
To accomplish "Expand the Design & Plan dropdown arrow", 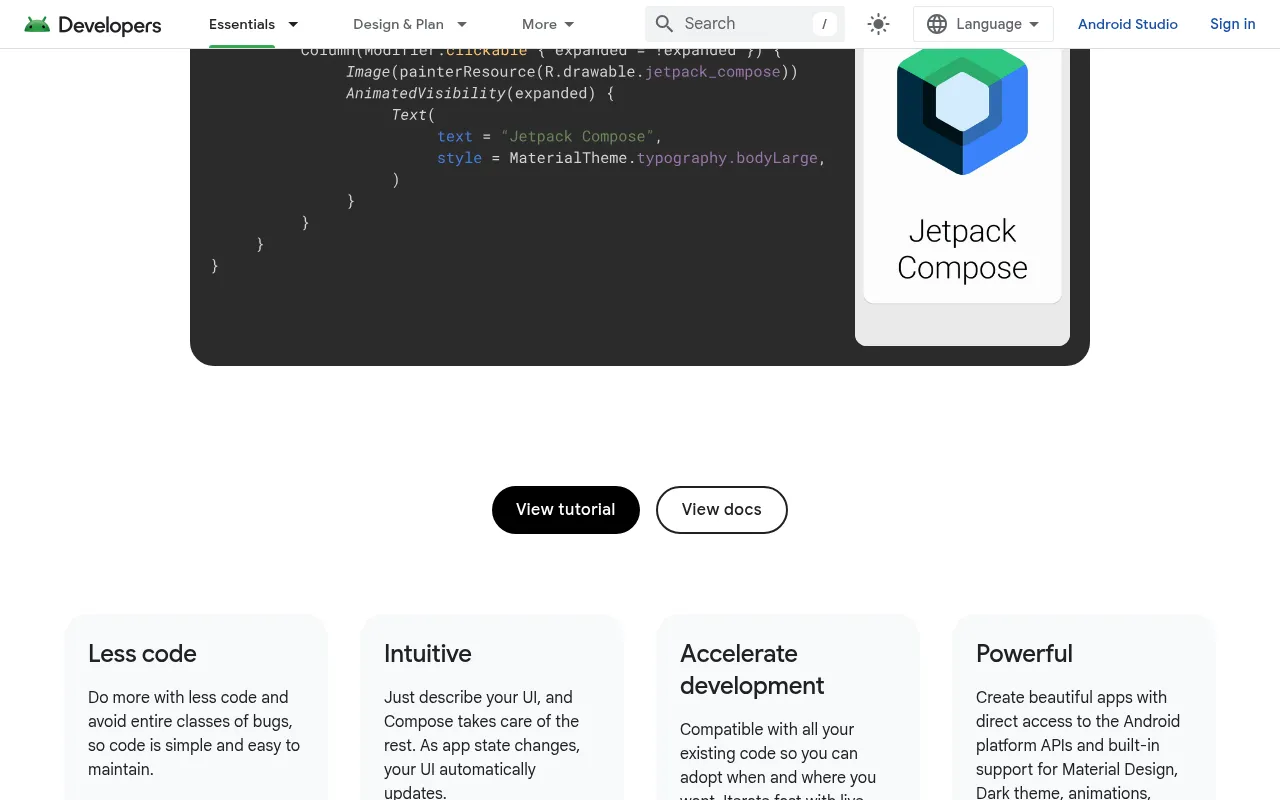I will click(461, 24).
